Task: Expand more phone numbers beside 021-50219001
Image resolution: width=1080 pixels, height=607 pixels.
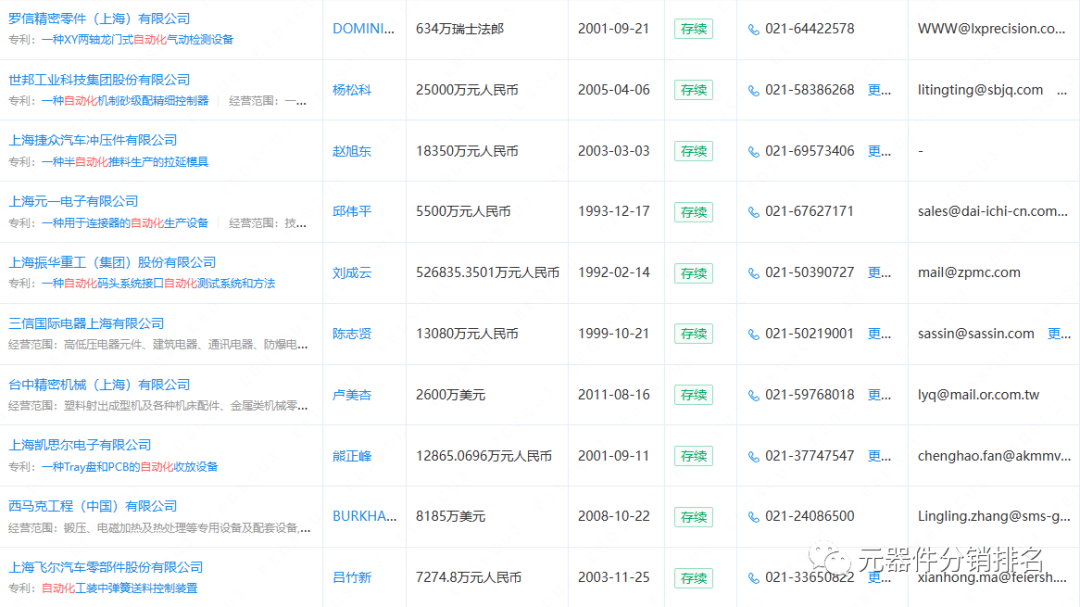Action: (880, 333)
